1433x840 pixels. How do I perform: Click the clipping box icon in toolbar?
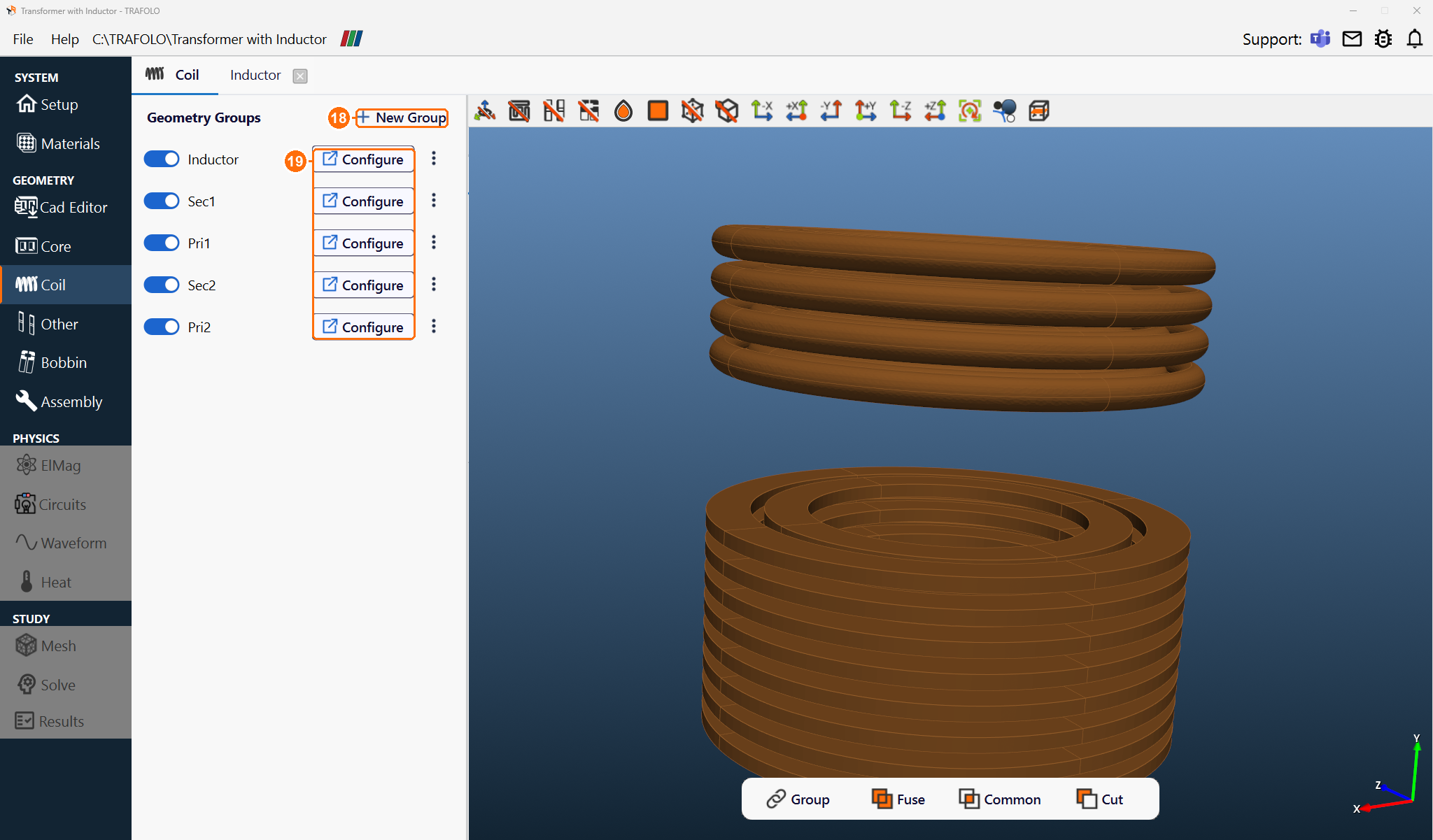point(1039,111)
